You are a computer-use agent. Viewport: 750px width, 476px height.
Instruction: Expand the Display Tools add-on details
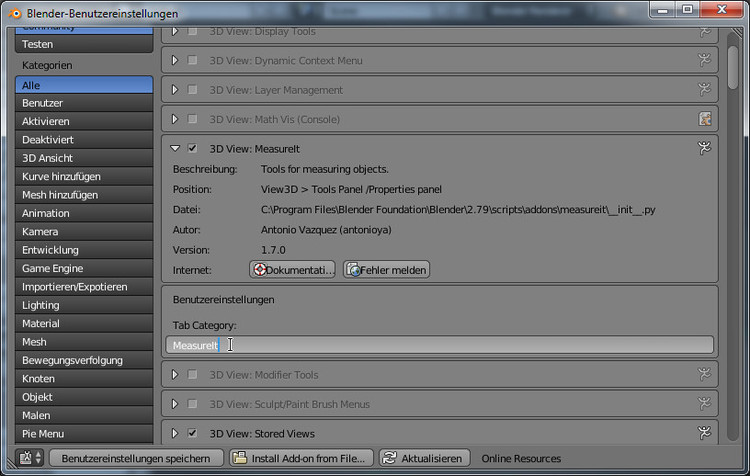click(175, 32)
